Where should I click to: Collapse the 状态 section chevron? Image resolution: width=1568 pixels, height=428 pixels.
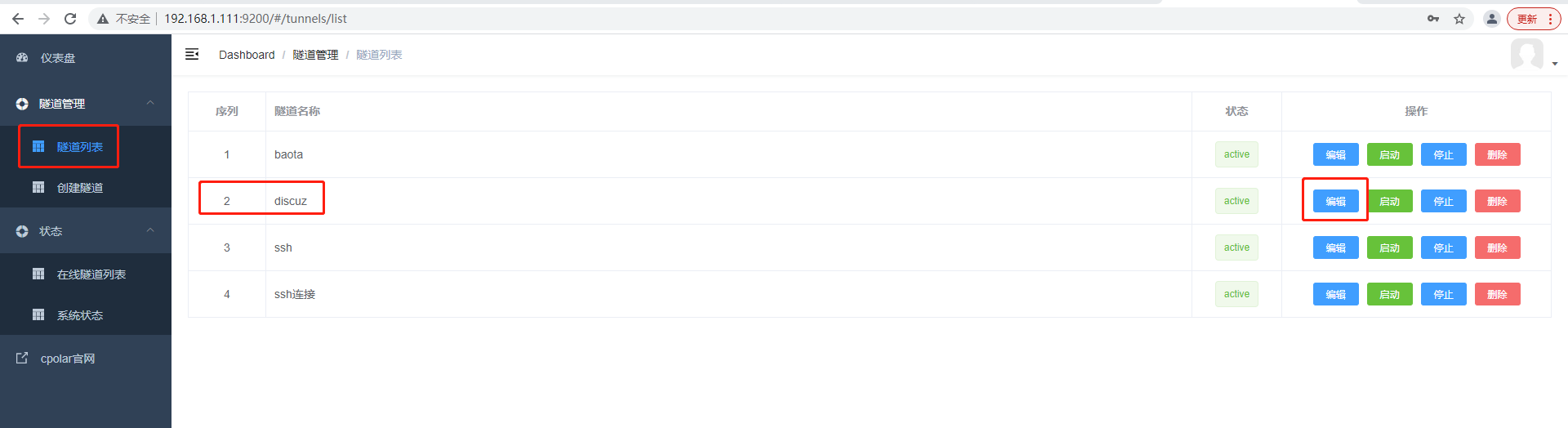(150, 230)
